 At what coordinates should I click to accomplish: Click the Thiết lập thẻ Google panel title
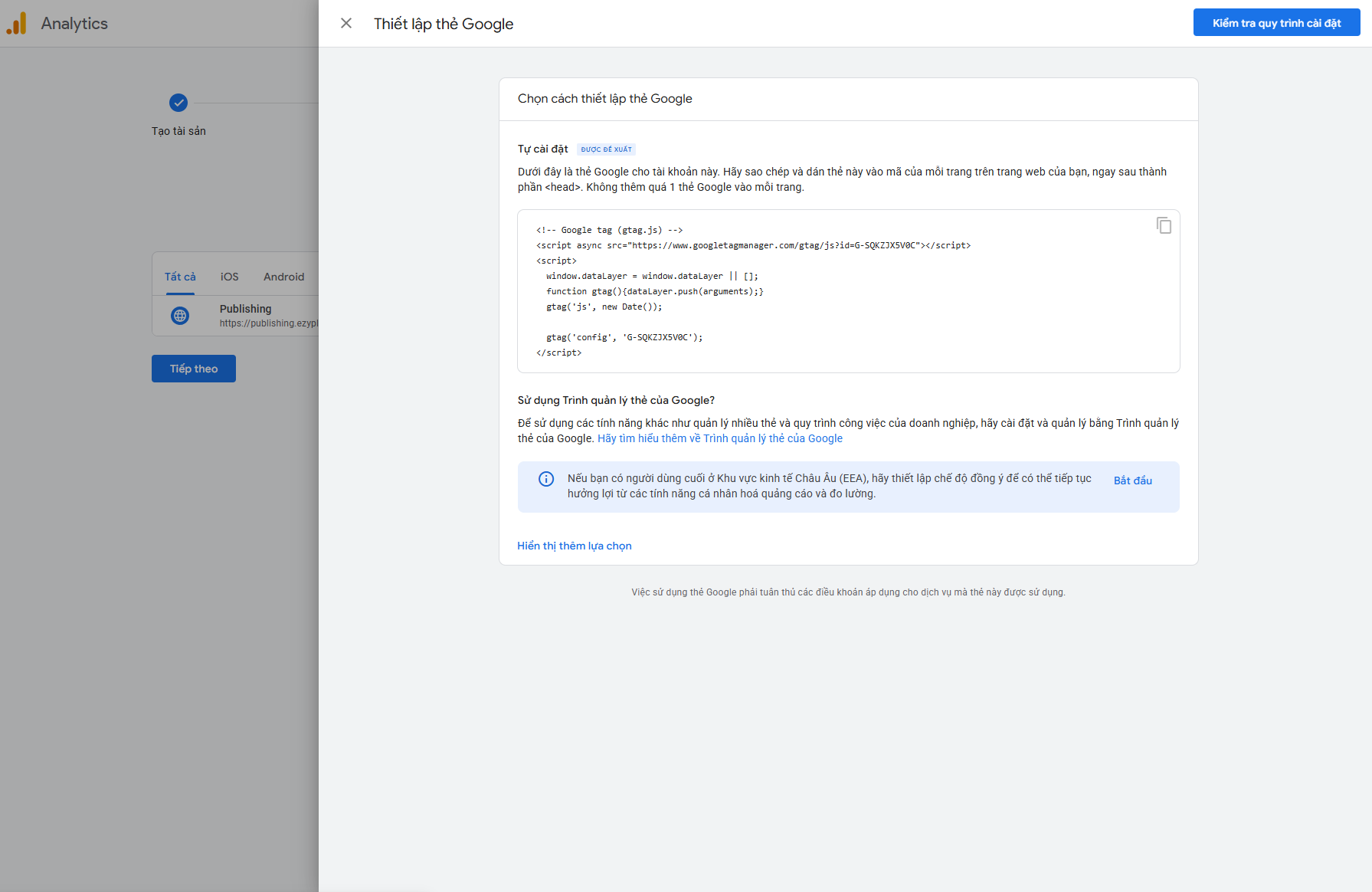pyautogui.click(x=444, y=24)
